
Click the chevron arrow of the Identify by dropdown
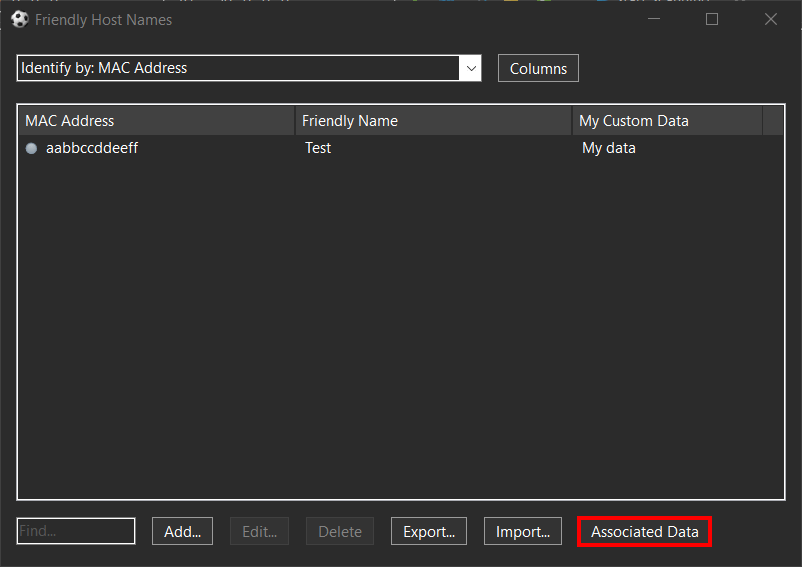pyautogui.click(x=470, y=68)
